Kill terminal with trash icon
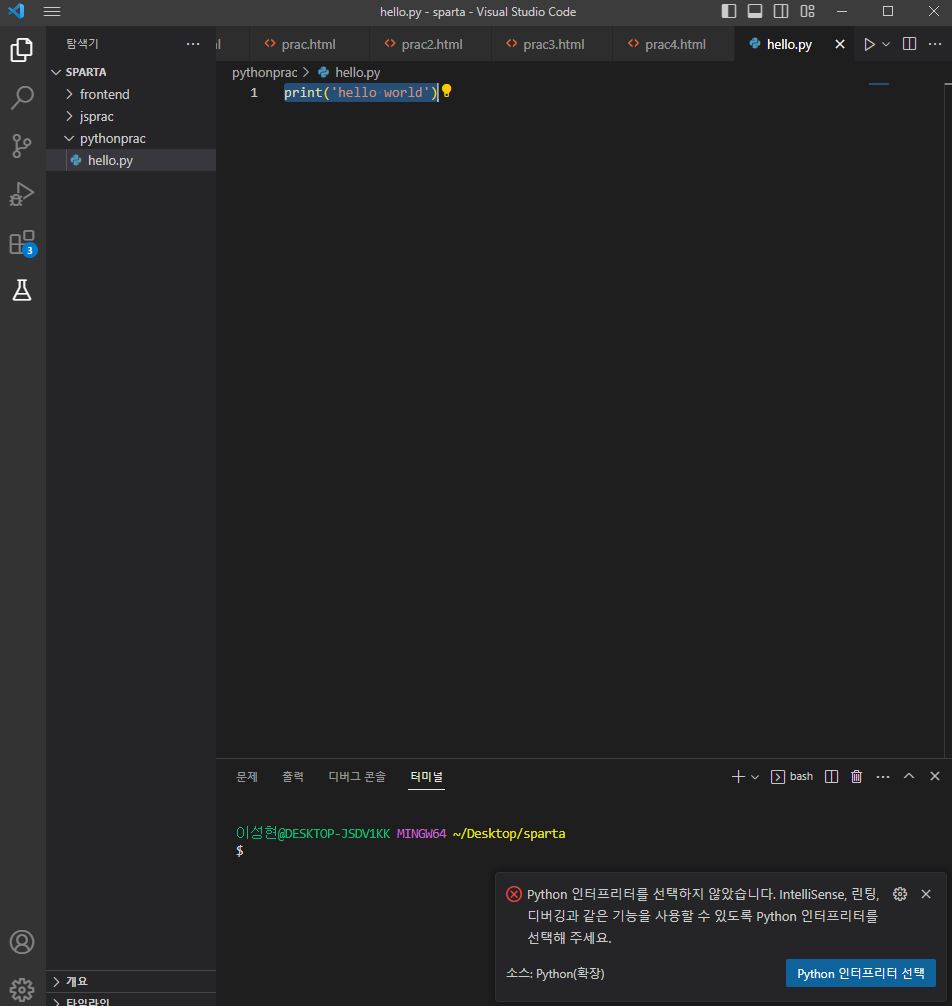This screenshot has height=1006, width=952. tap(856, 776)
